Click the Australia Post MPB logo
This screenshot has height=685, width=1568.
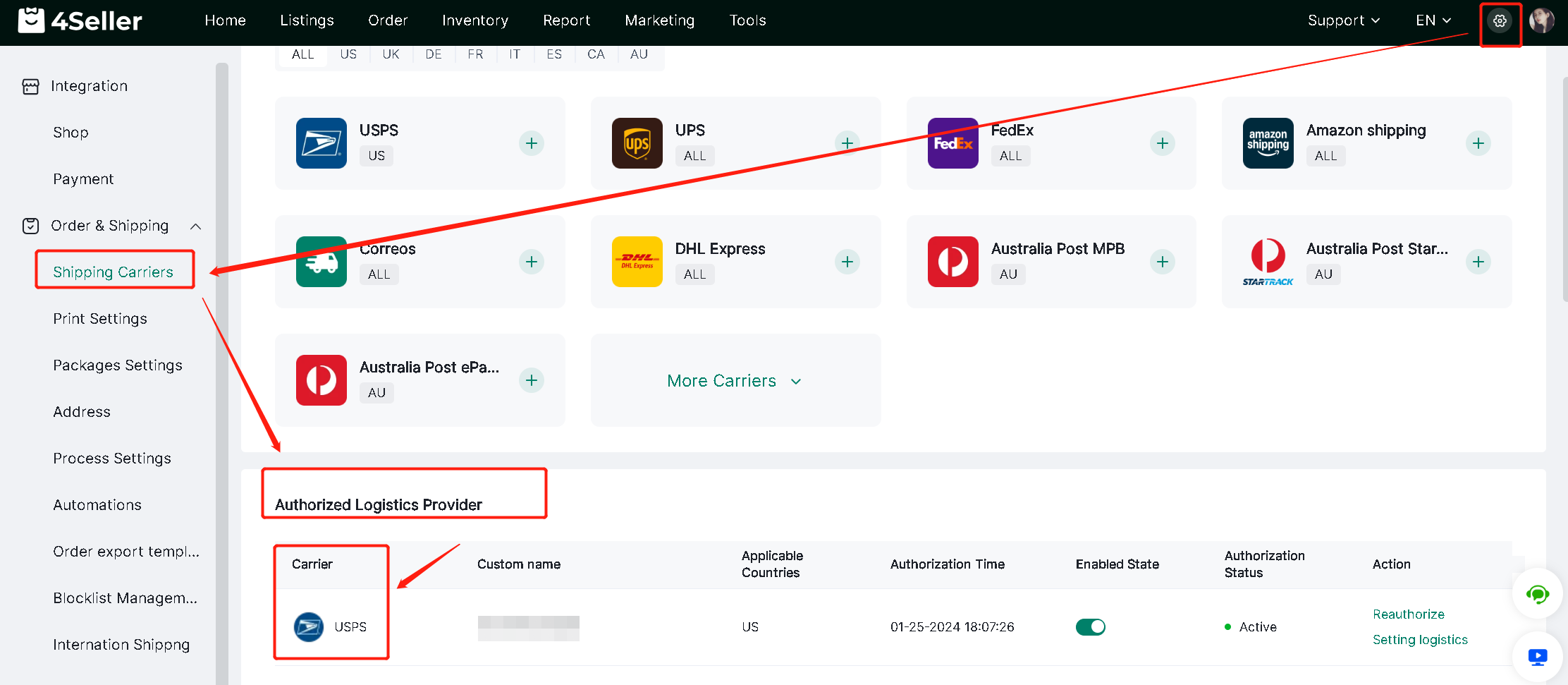pos(953,262)
